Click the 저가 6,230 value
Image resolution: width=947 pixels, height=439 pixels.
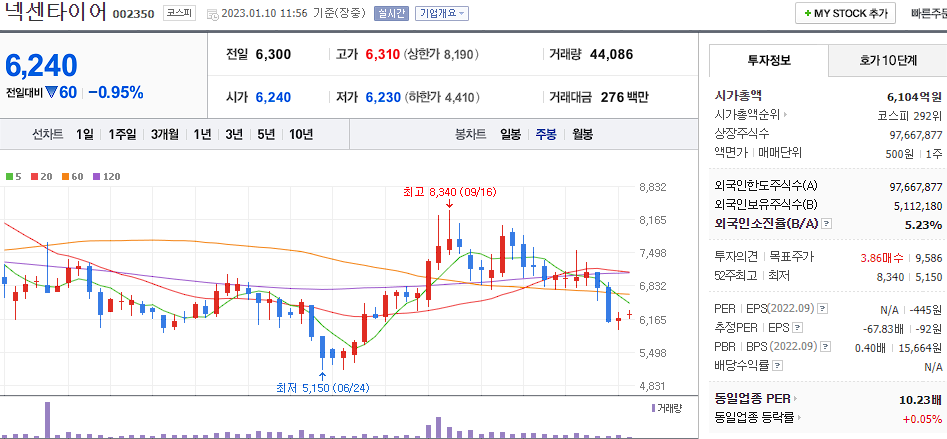click(383, 97)
